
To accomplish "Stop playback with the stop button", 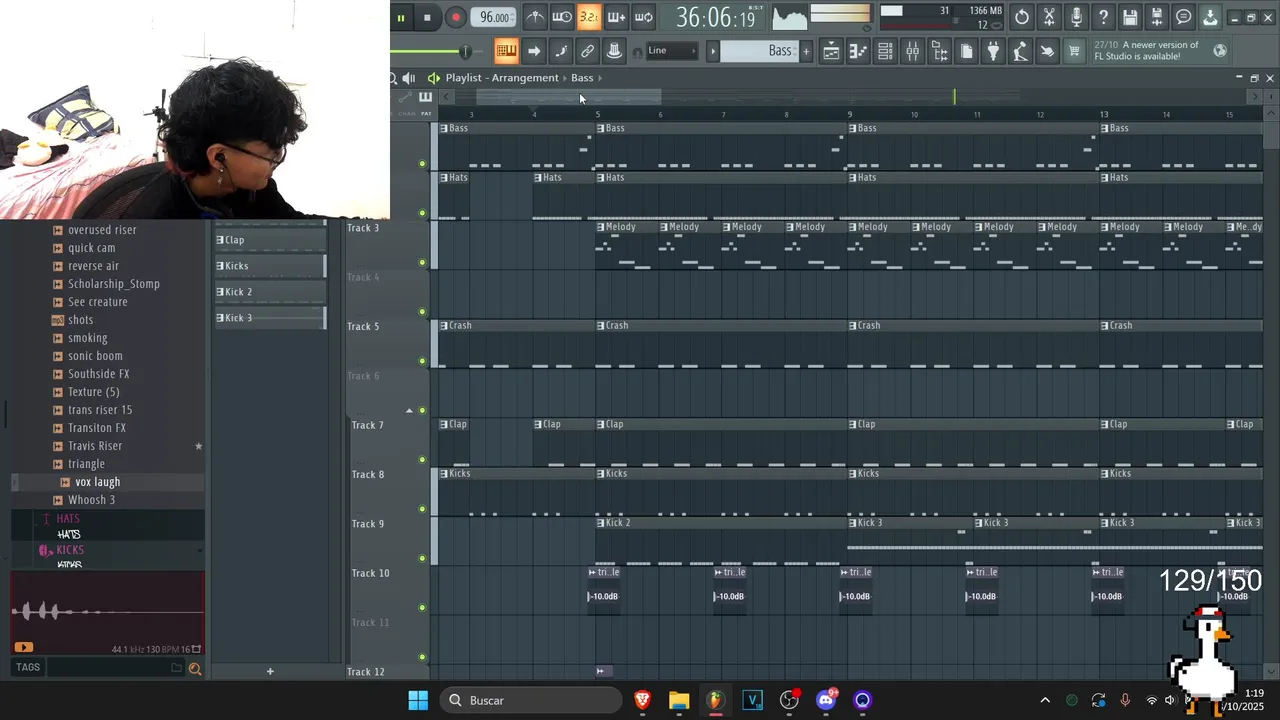I will pyautogui.click(x=427, y=17).
